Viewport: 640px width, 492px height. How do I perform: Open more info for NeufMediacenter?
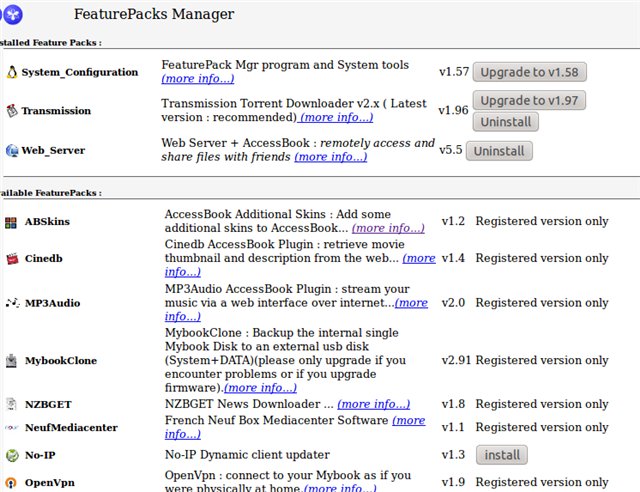click(x=409, y=421)
